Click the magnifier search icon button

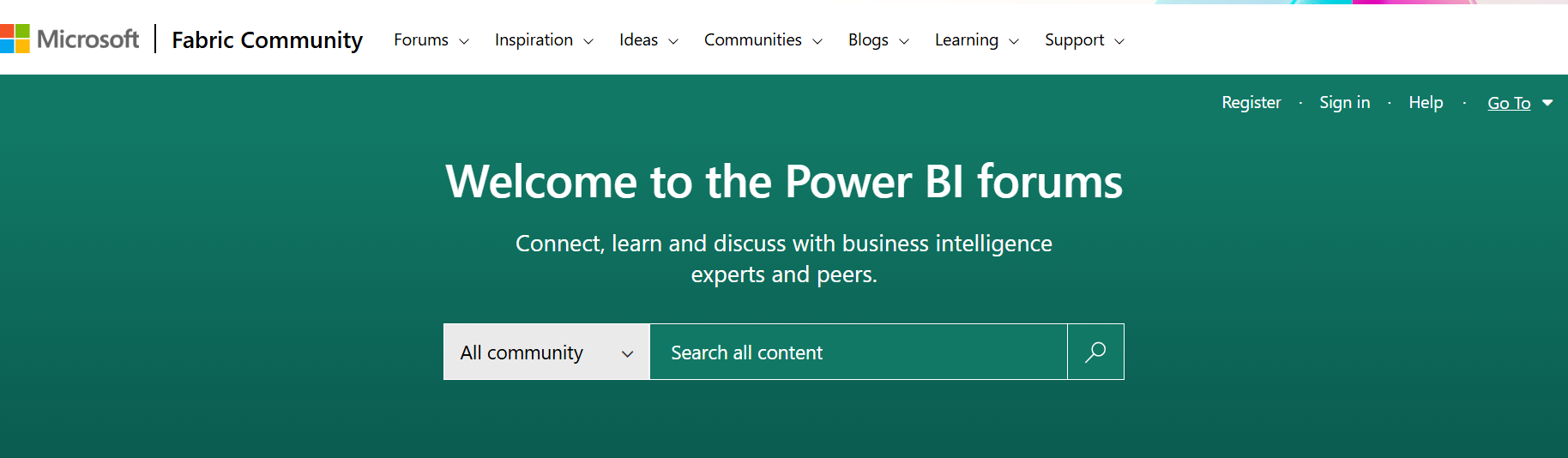(1095, 352)
